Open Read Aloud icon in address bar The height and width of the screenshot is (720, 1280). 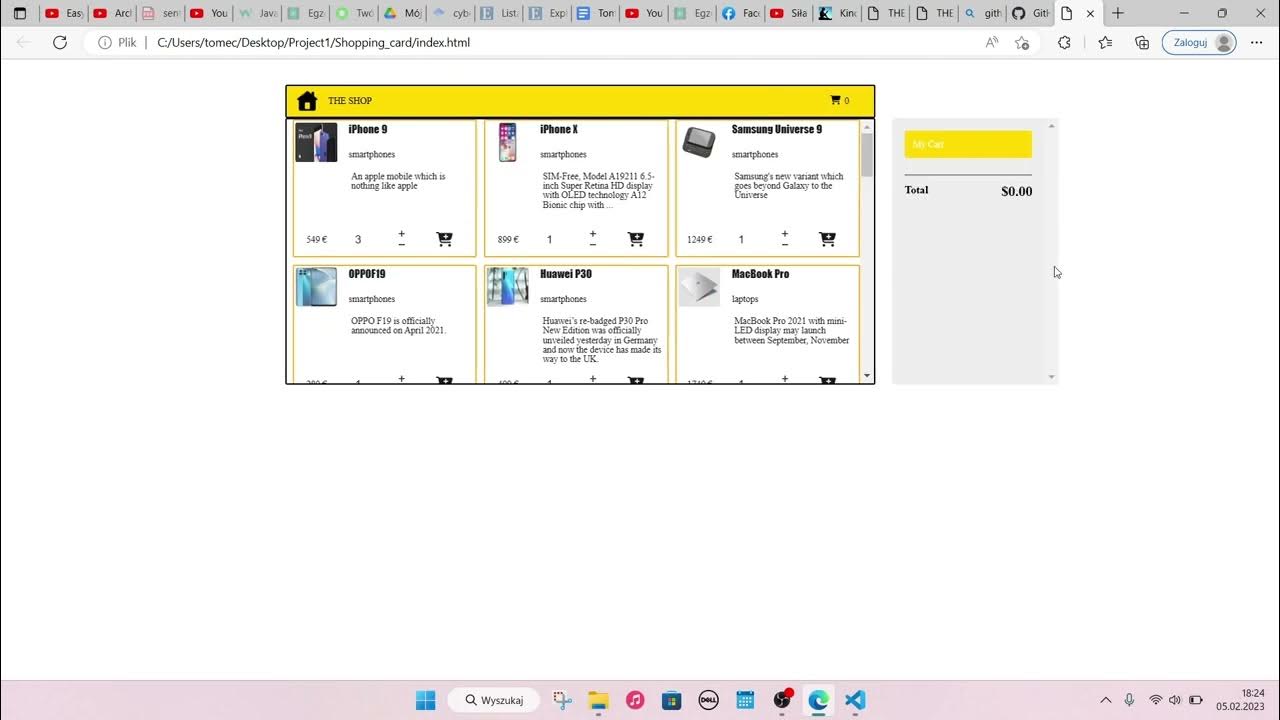992,43
